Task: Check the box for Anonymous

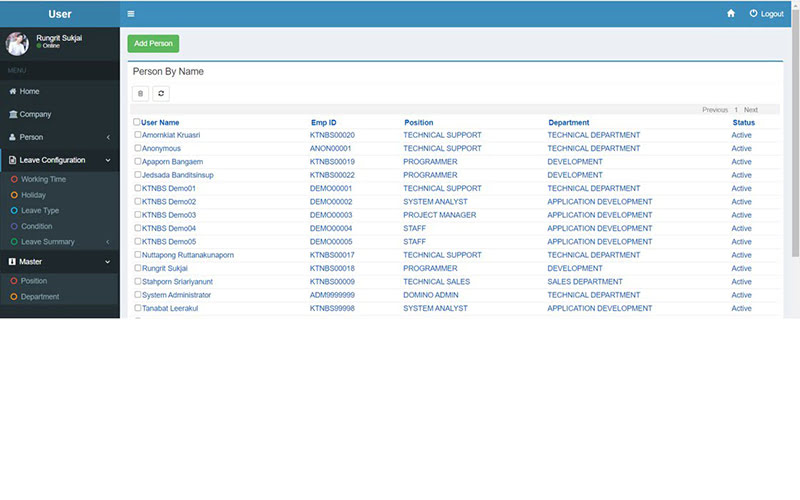Action: point(138,148)
